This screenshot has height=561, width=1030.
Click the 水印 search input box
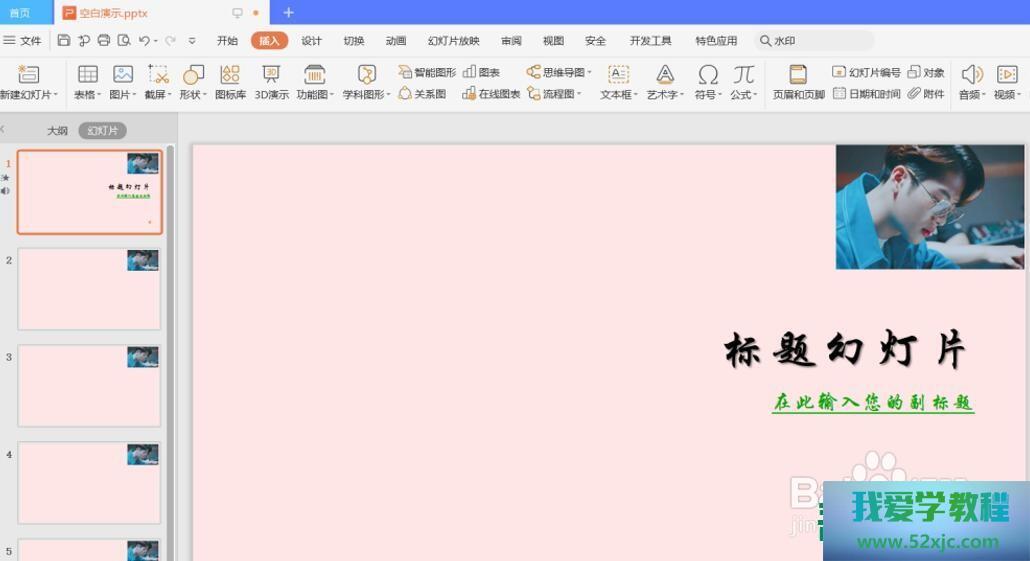tap(815, 41)
